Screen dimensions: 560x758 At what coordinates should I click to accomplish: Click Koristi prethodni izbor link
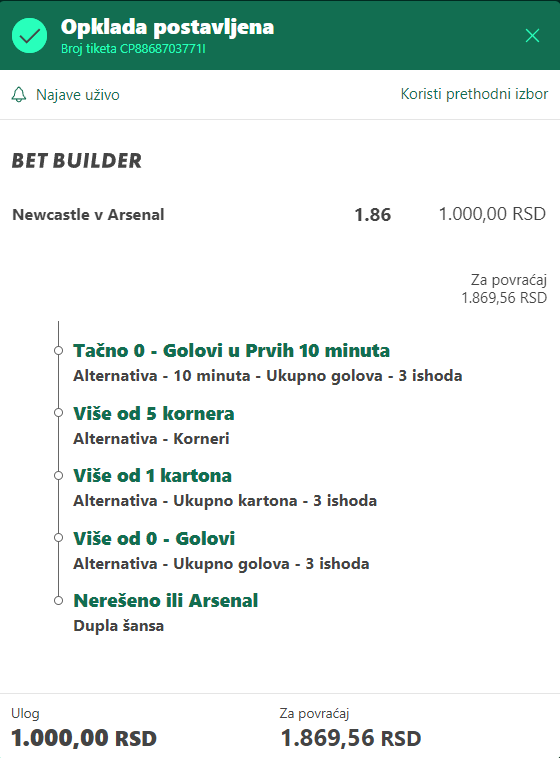pos(474,94)
